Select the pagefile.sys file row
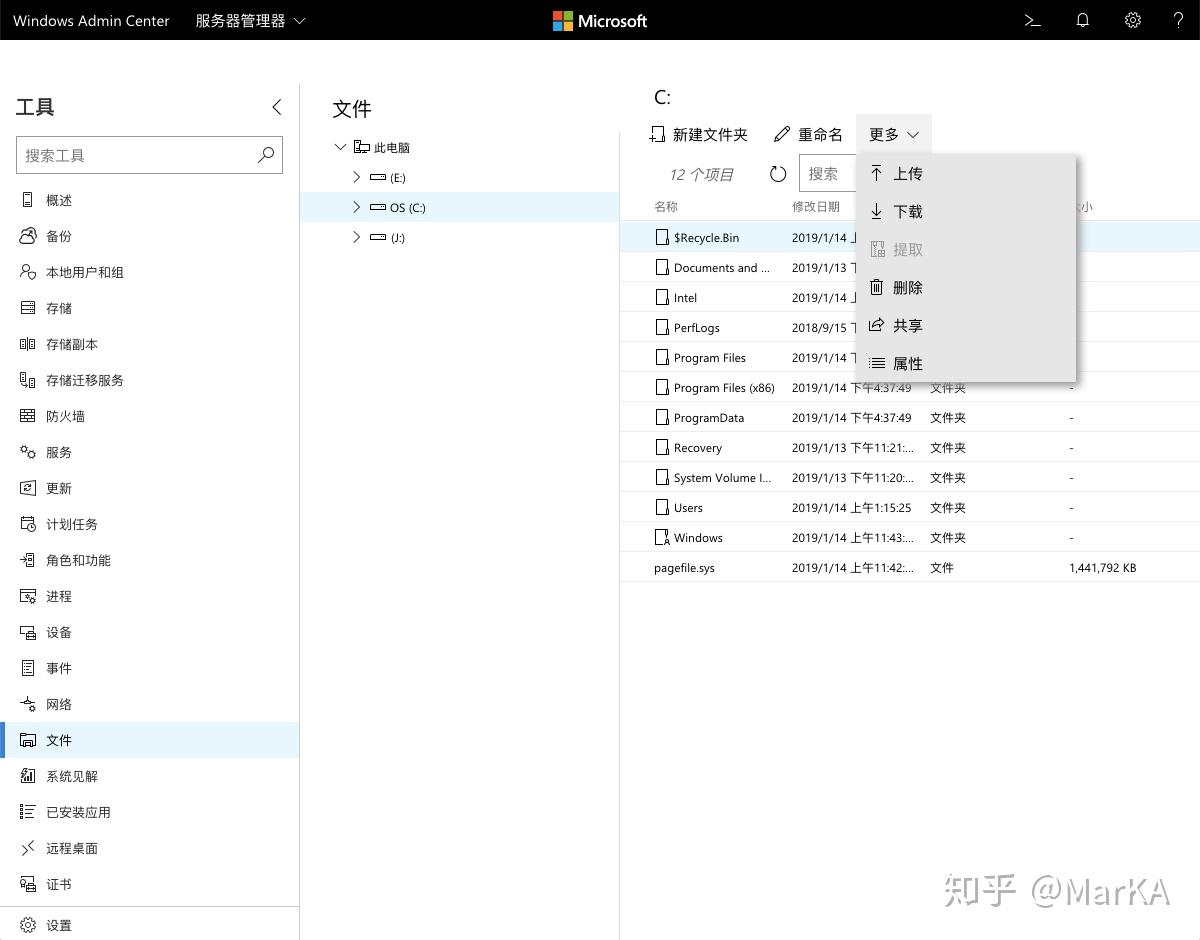 [x=909, y=568]
